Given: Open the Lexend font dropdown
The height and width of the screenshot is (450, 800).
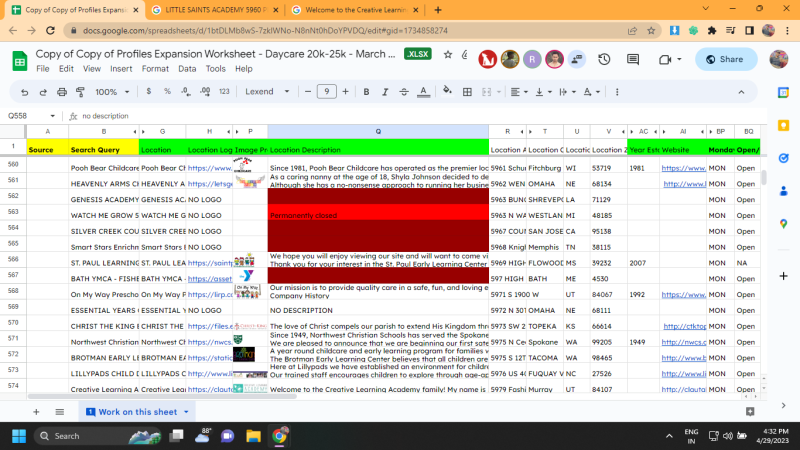Looking at the screenshot, I should click(267, 91).
